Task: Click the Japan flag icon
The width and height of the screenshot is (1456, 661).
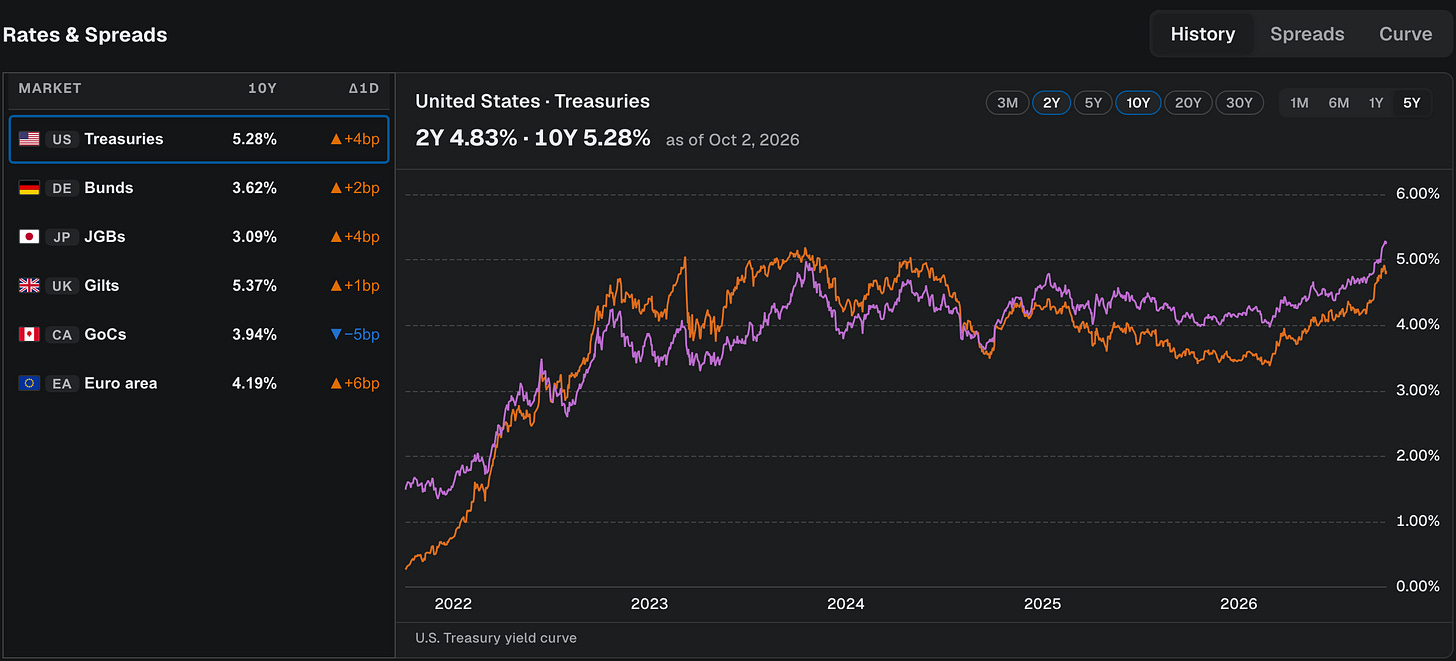Action: tap(29, 237)
